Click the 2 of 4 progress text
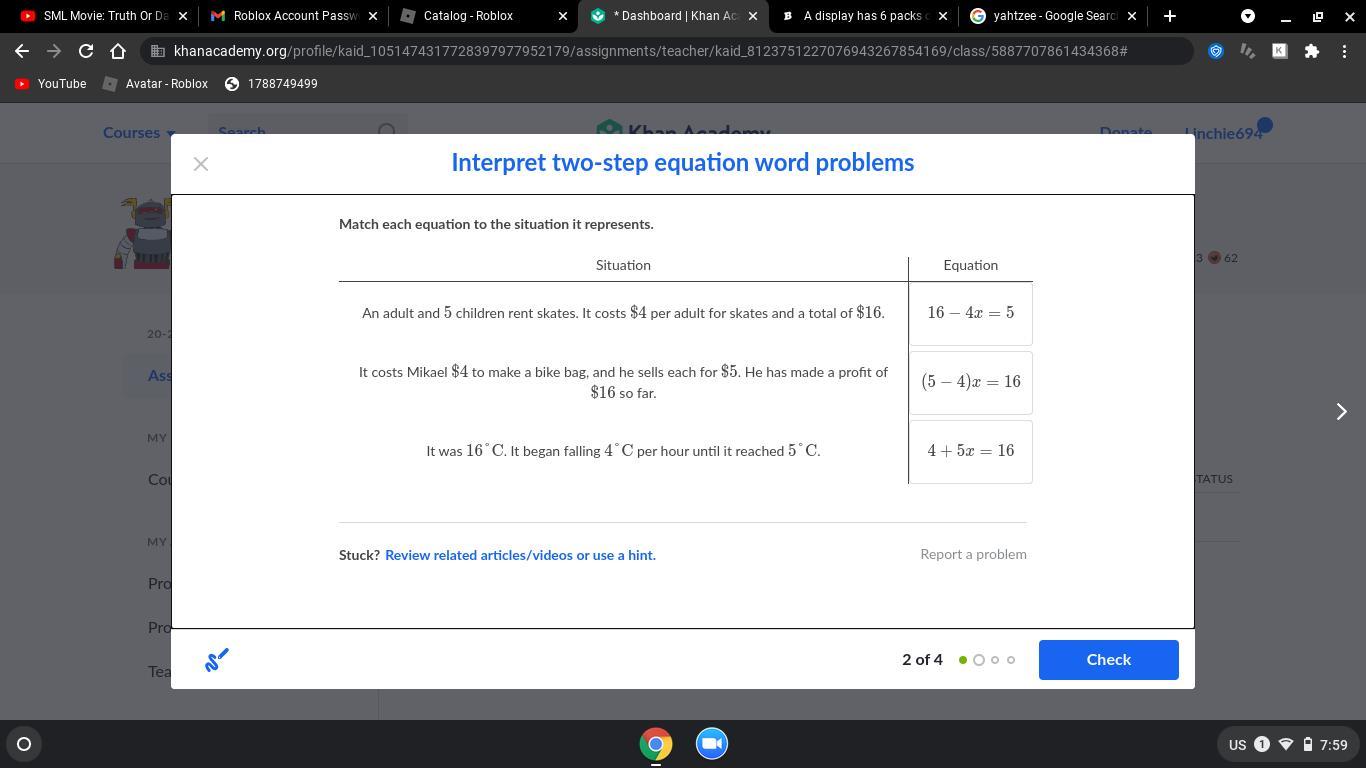 pos(922,660)
